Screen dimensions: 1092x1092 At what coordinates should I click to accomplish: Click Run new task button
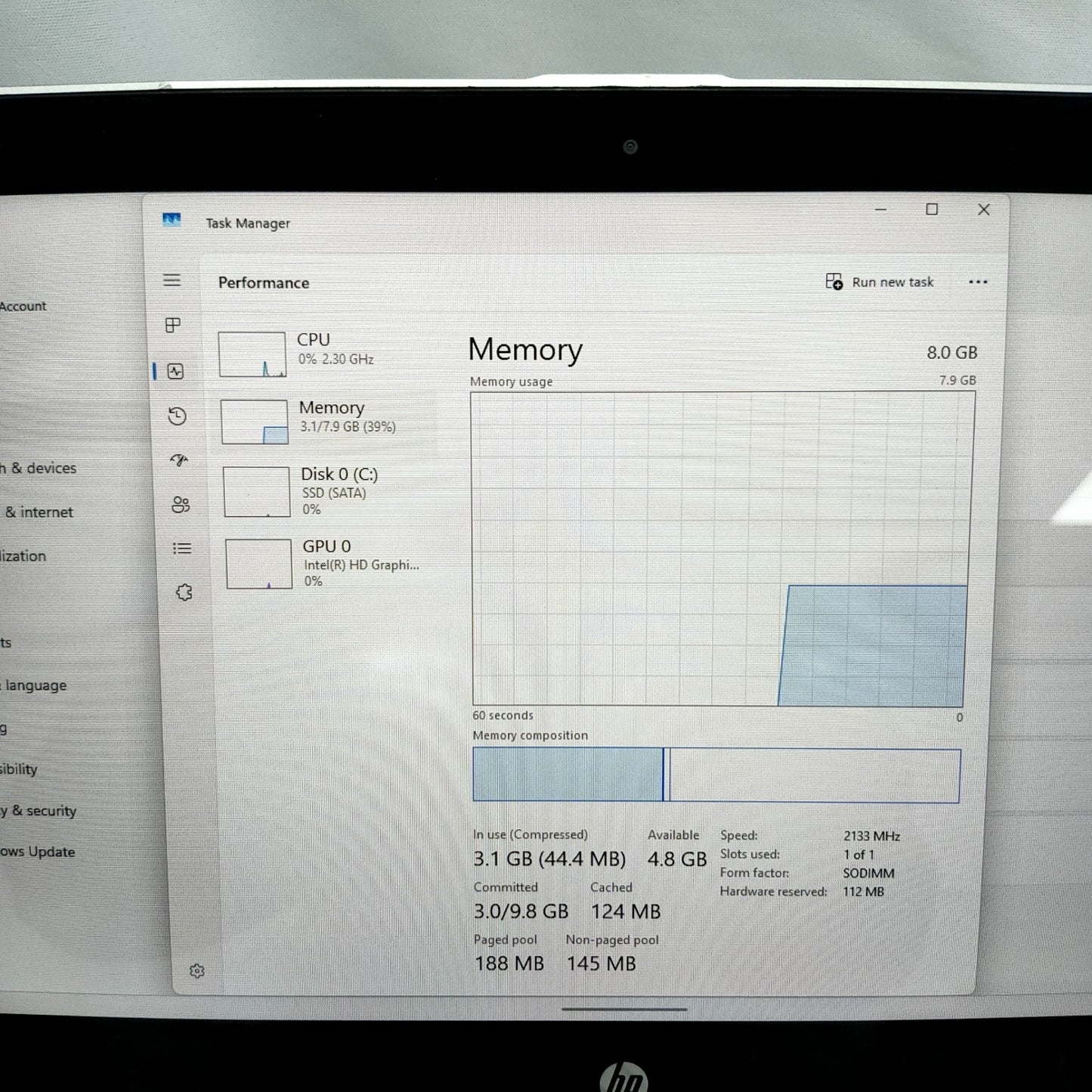point(880,282)
